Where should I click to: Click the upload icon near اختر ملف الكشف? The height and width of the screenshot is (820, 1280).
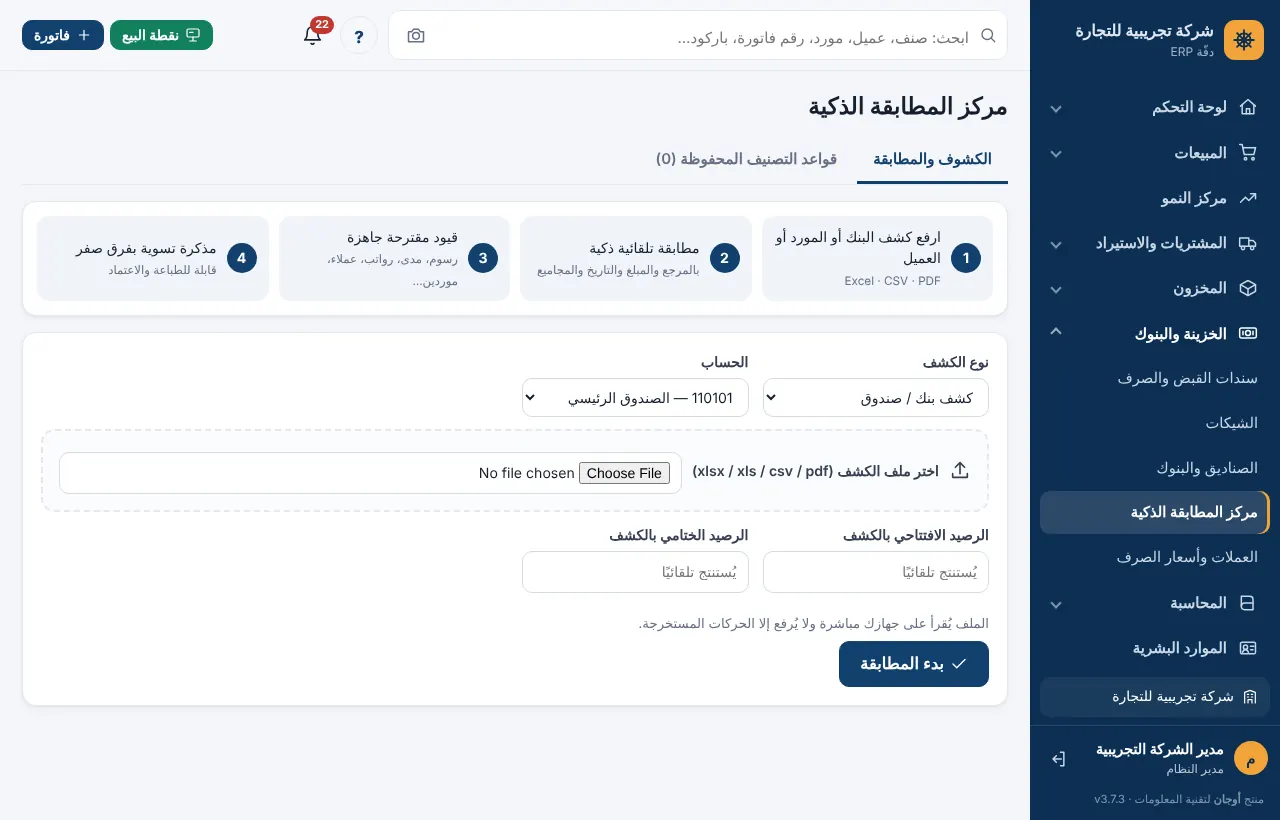point(960,471)
